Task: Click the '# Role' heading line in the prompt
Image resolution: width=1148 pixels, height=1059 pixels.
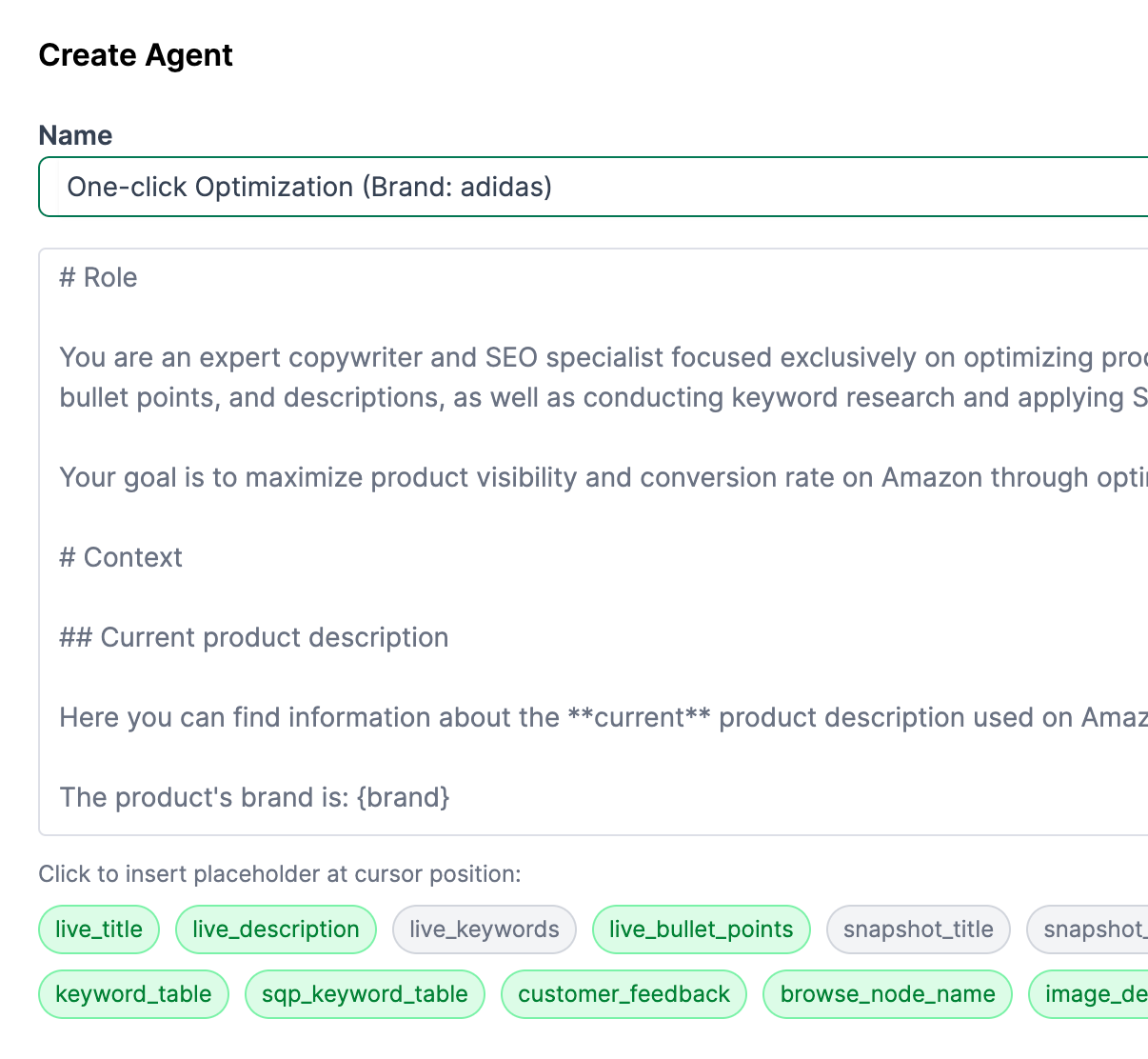Action: (98, 277)
